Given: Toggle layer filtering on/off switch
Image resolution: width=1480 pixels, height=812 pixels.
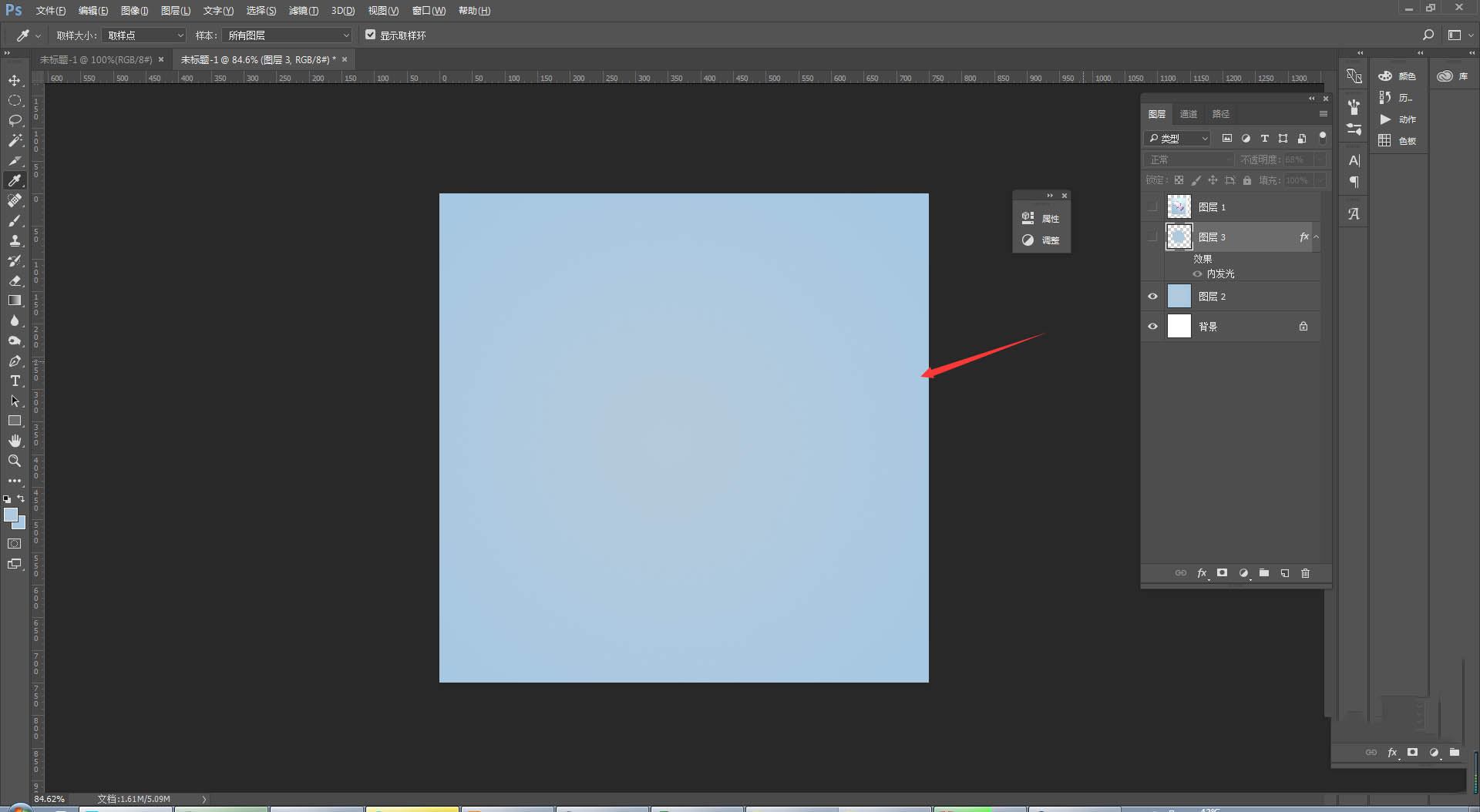Looking at the screenshot, I should tap(1323, 138).
